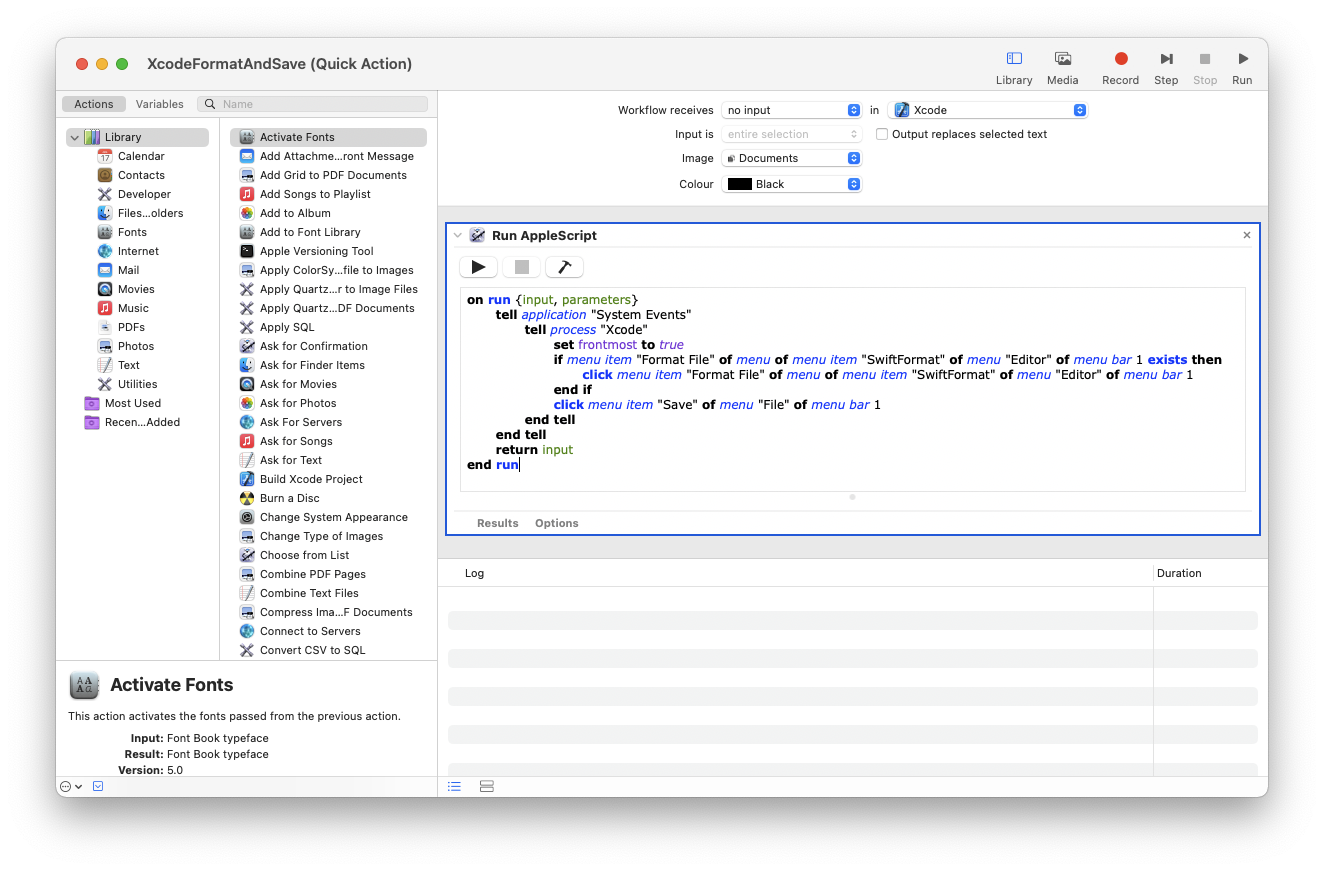Toggle the blue checkbox below the action description
Viewport: 1324px width, 871px height.
coord(97,786)
